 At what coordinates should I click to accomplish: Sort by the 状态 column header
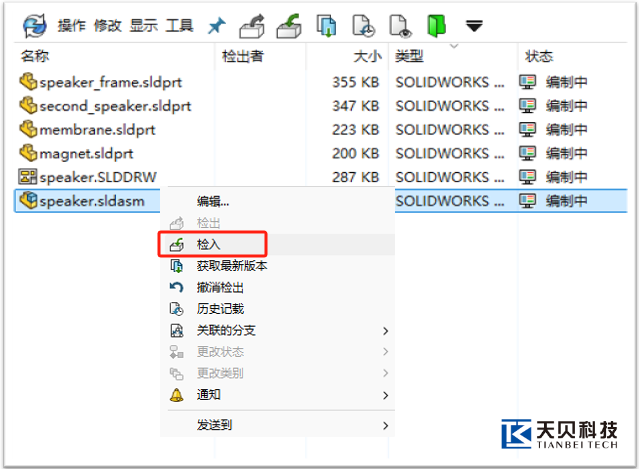coord(539,56)
